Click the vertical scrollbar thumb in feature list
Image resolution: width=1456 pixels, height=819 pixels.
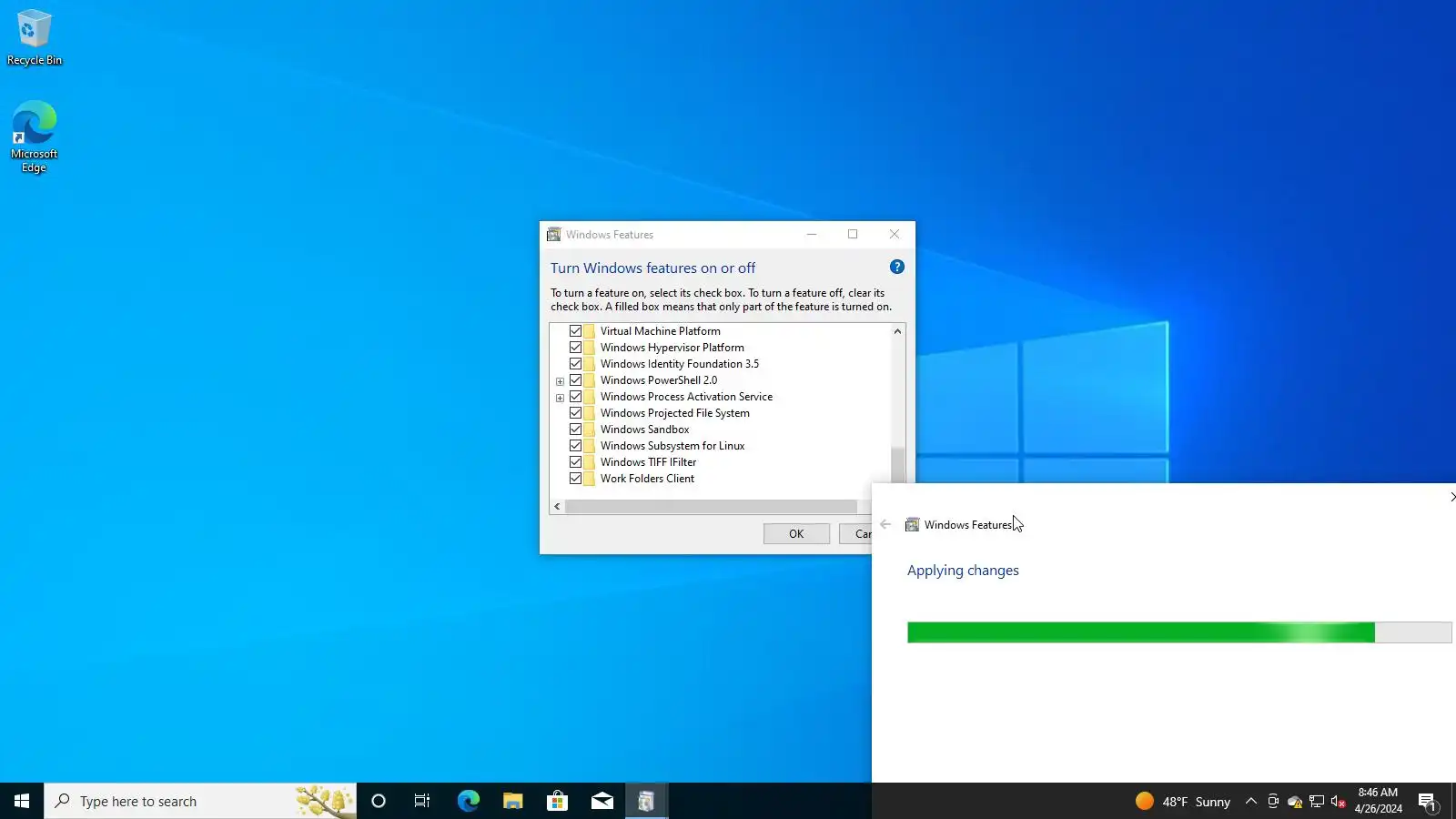pyautogui.click(x=897, y=464)
